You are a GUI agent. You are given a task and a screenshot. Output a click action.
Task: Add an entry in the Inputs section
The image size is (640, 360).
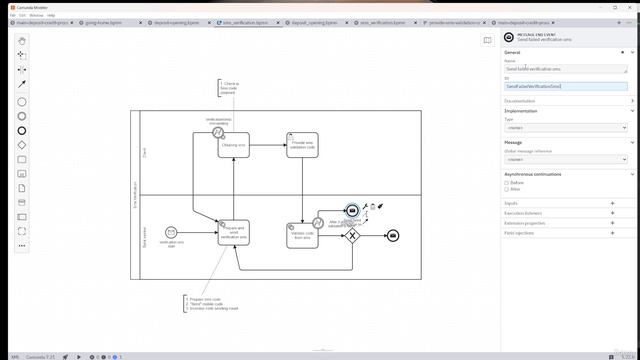612,203
